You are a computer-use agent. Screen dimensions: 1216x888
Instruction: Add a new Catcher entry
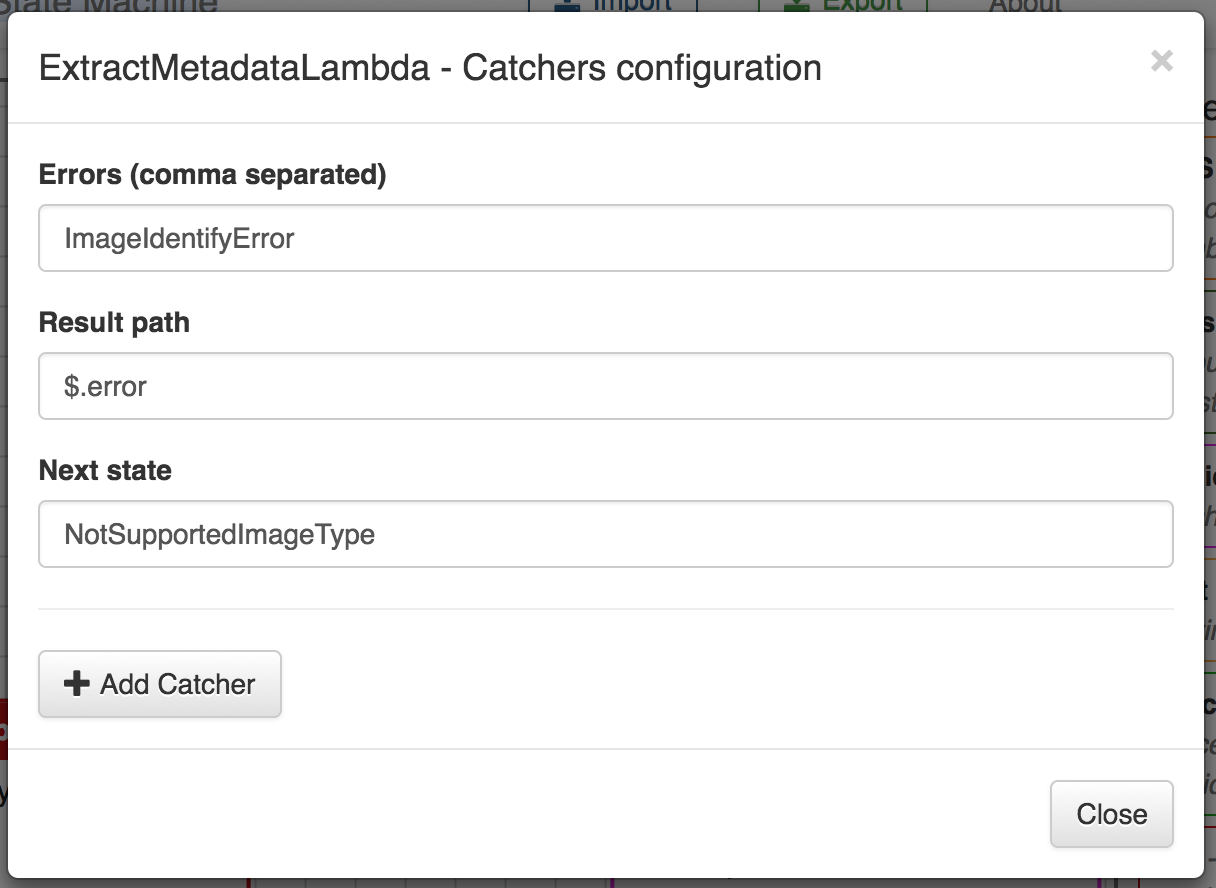coord(160,684)
